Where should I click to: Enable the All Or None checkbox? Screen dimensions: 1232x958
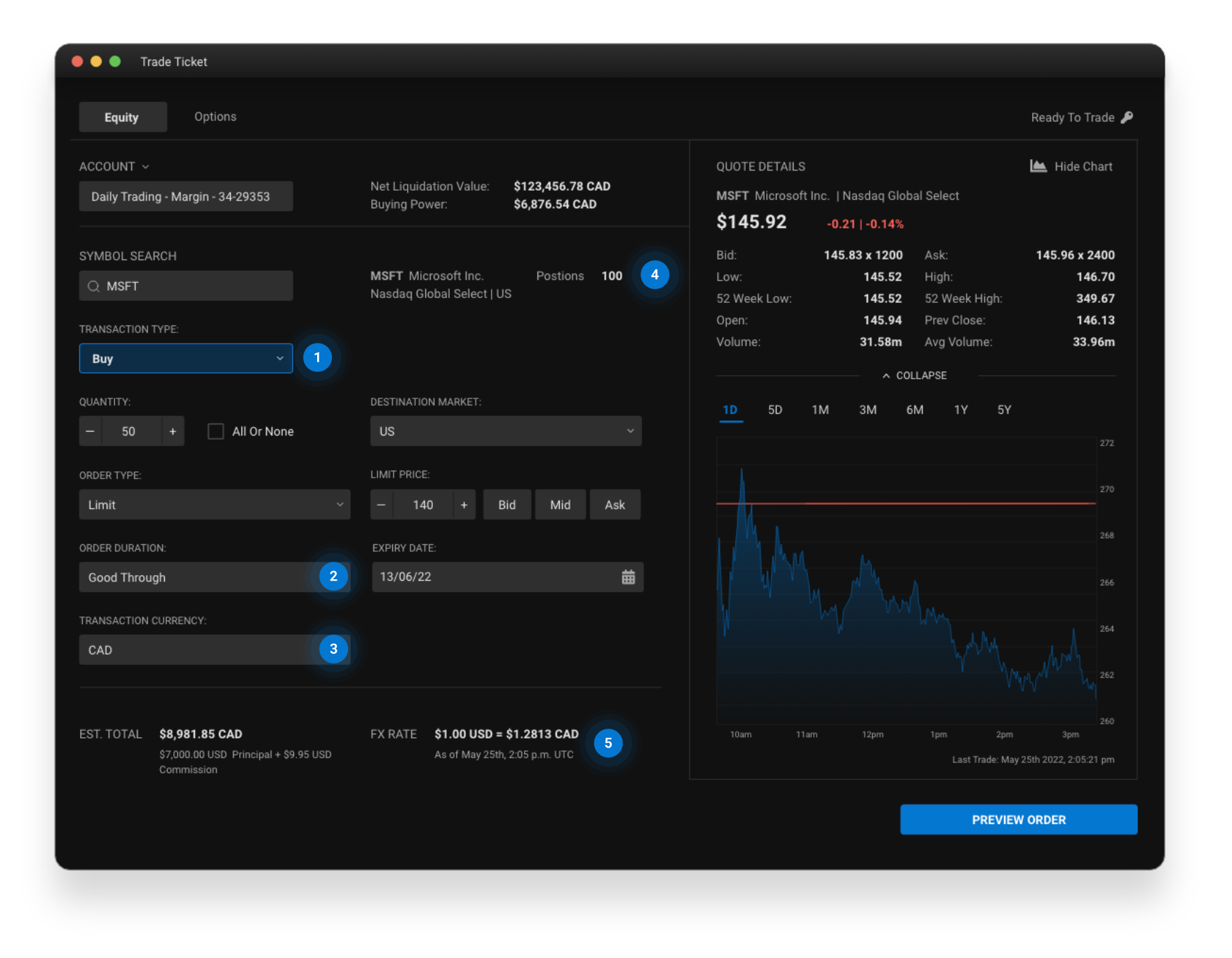[x=215, y=431]
